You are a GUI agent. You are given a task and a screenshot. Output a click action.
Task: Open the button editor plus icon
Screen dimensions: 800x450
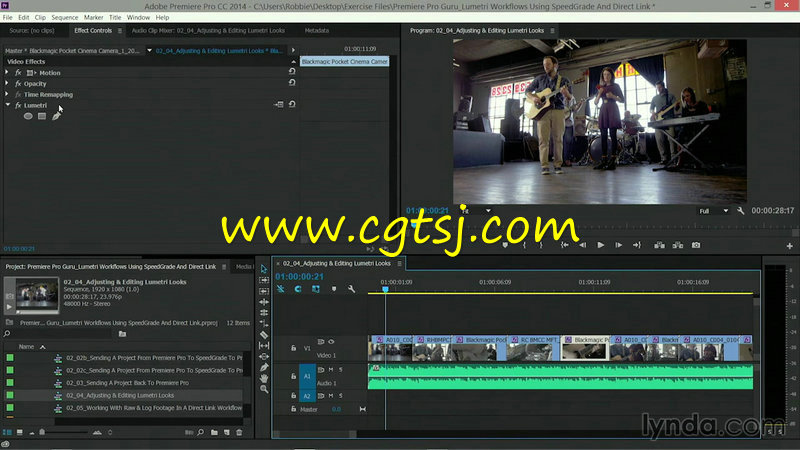pyautogui.click(x=789, y=246)
